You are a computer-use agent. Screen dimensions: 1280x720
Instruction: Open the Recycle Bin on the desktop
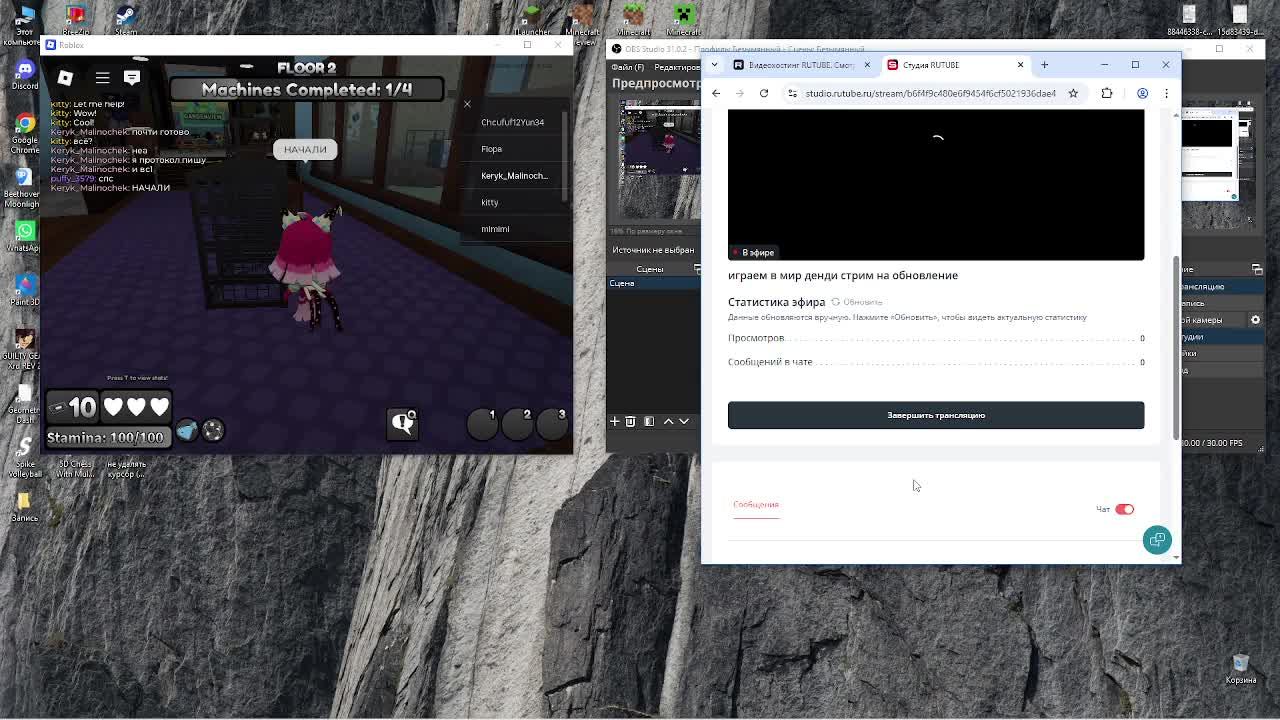click(1241, 669)
